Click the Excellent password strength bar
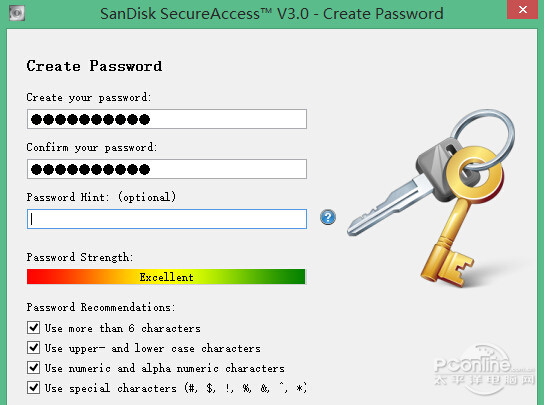Image resolution: width=544 pixels, height=405 pixels. pyautogui.click(x=166, y=277)
